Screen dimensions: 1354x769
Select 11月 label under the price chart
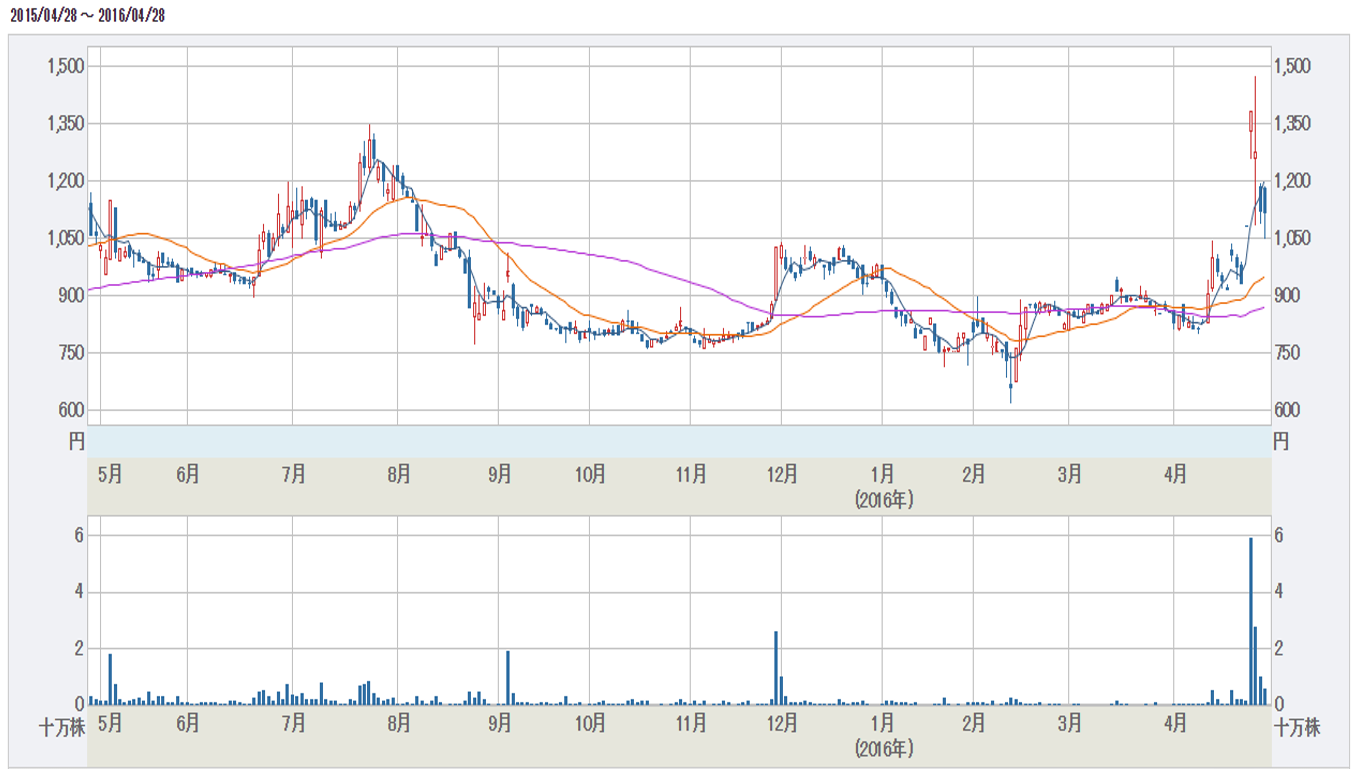(x=691, y=474)
